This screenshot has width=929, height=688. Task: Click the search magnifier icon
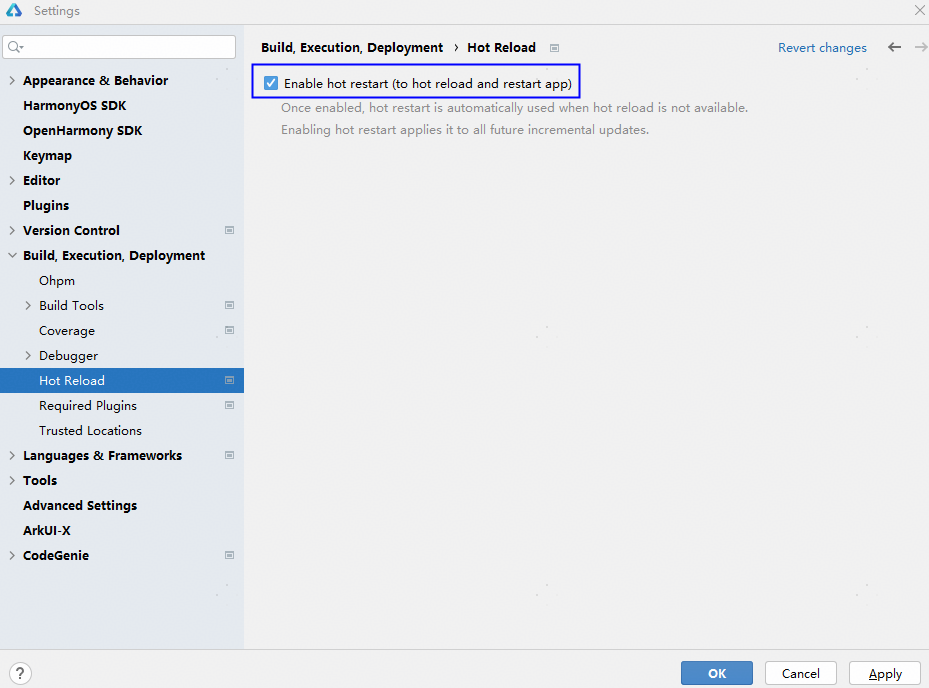15,47
